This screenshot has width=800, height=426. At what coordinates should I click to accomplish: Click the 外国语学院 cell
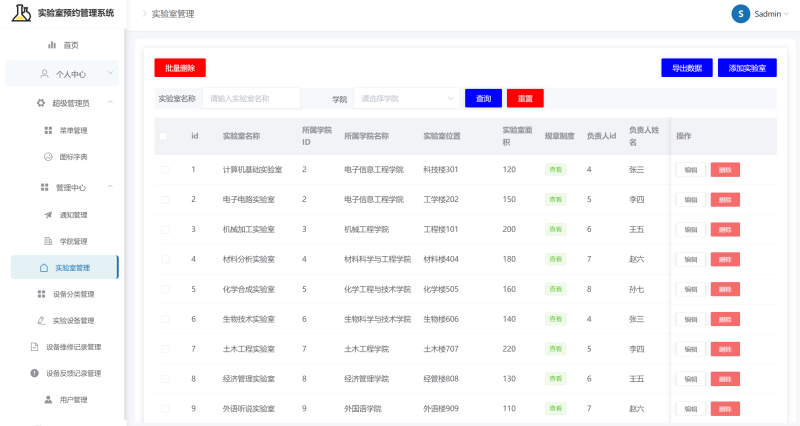[363, 409]
